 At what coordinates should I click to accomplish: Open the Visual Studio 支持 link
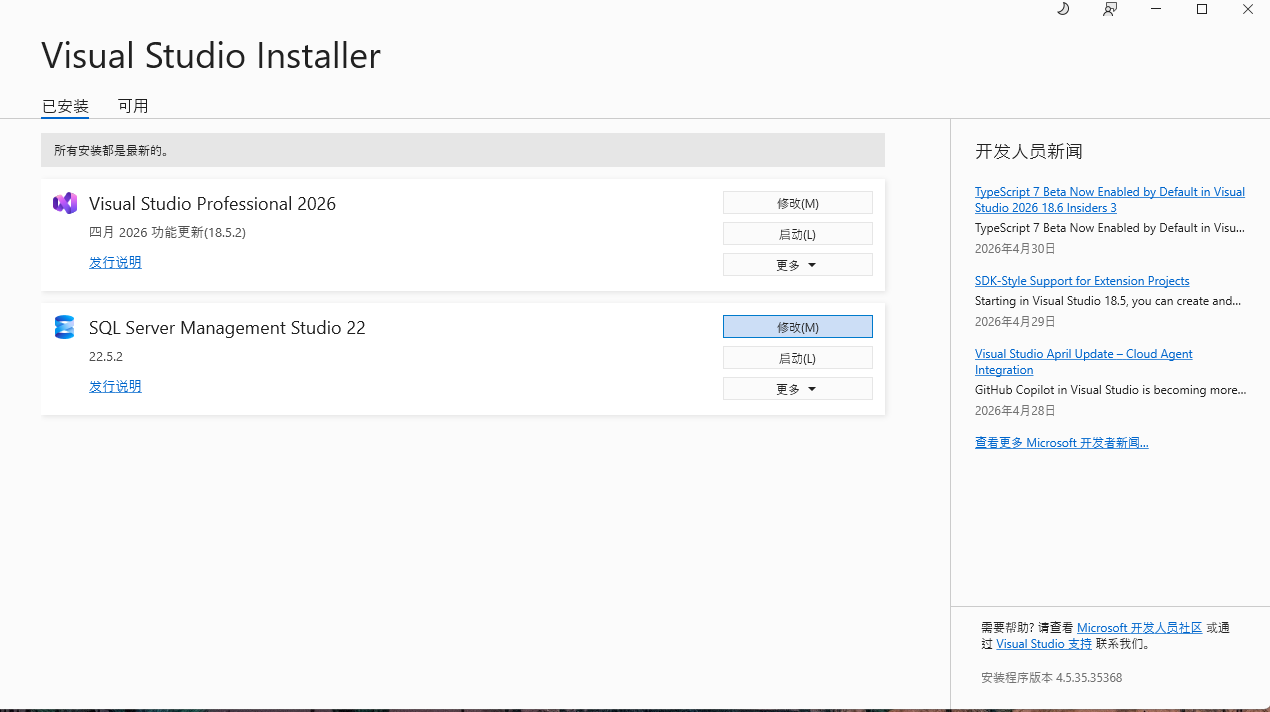point(1044,645)
